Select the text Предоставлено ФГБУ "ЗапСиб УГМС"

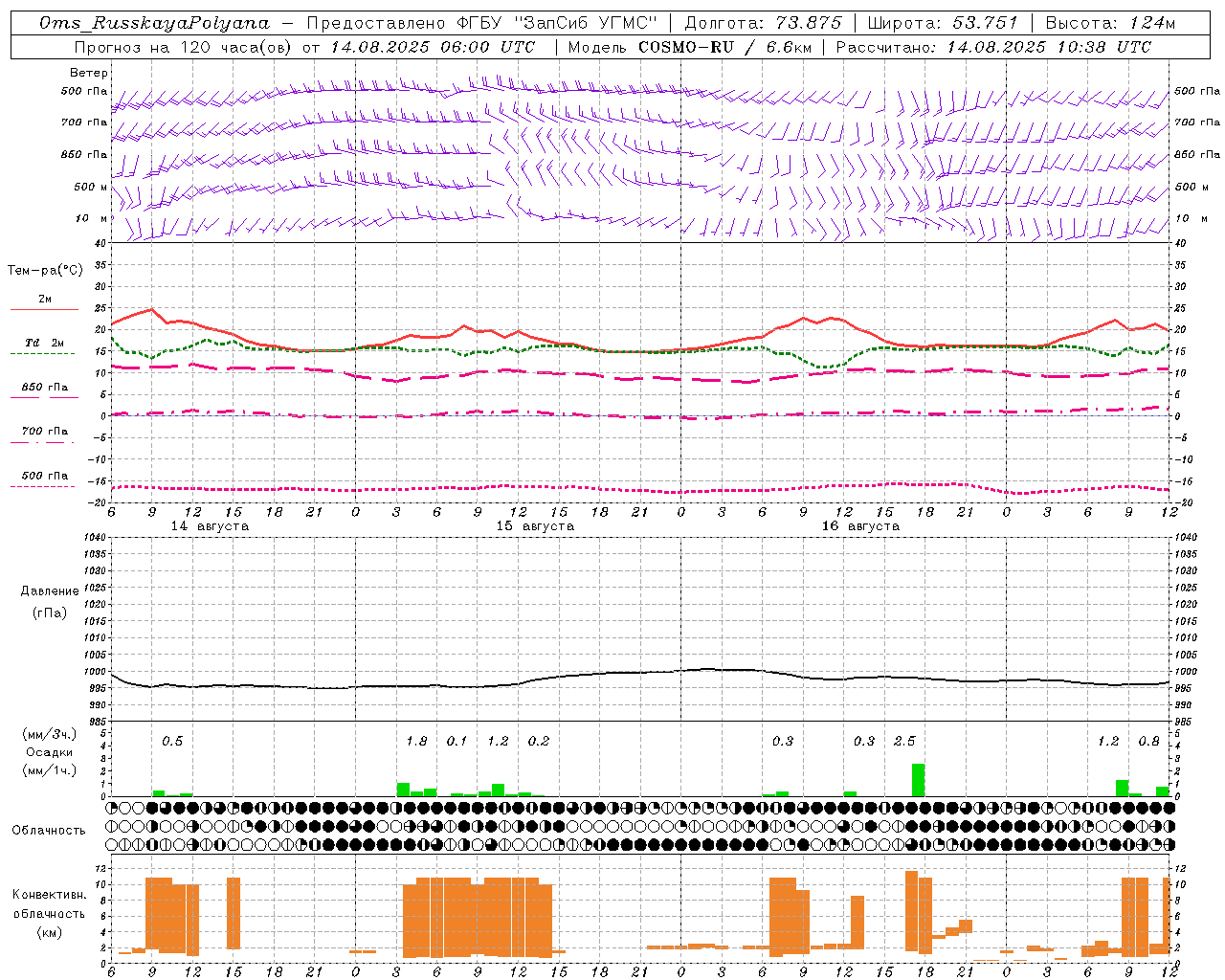tap(483, 23)
